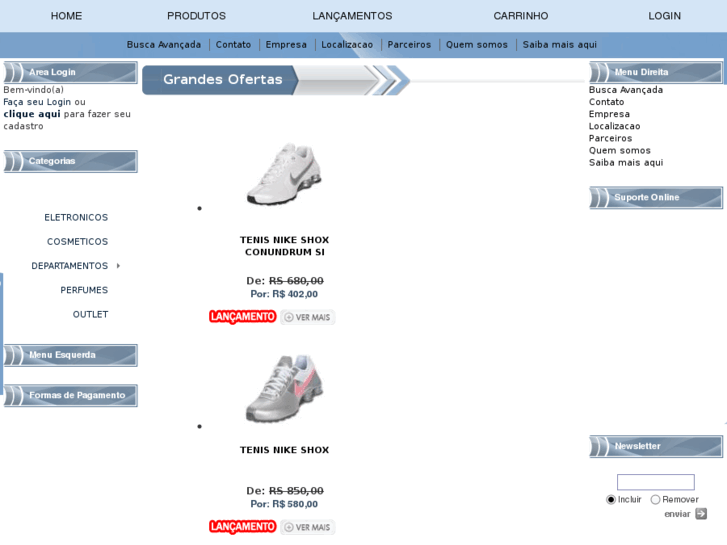Click VER MAIS for the R$ 580,00 shoe
Image resolution: width=727 pixels, height=545 pixels.
(307, 527)
